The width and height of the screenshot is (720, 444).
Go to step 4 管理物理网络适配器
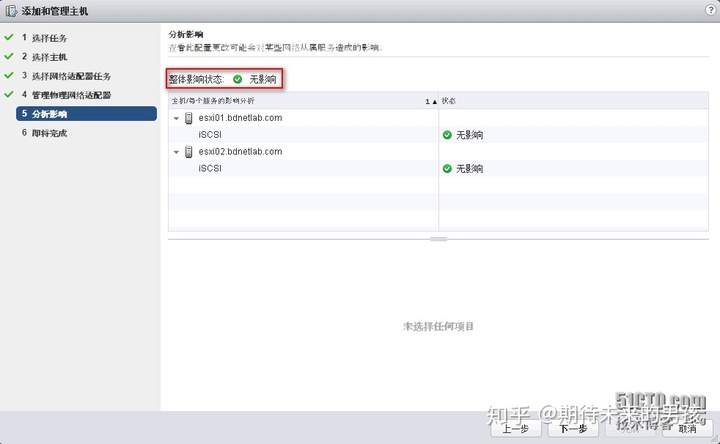coord(66,95)
